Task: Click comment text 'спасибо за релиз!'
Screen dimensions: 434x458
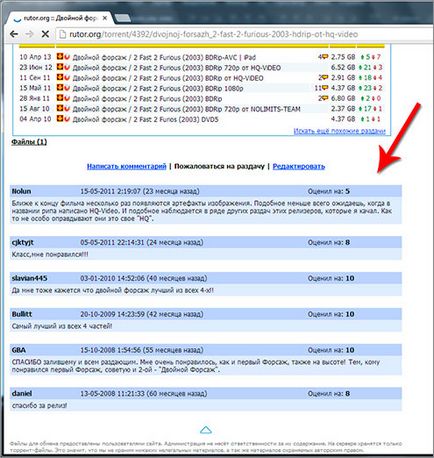Action: click(39, 406)
